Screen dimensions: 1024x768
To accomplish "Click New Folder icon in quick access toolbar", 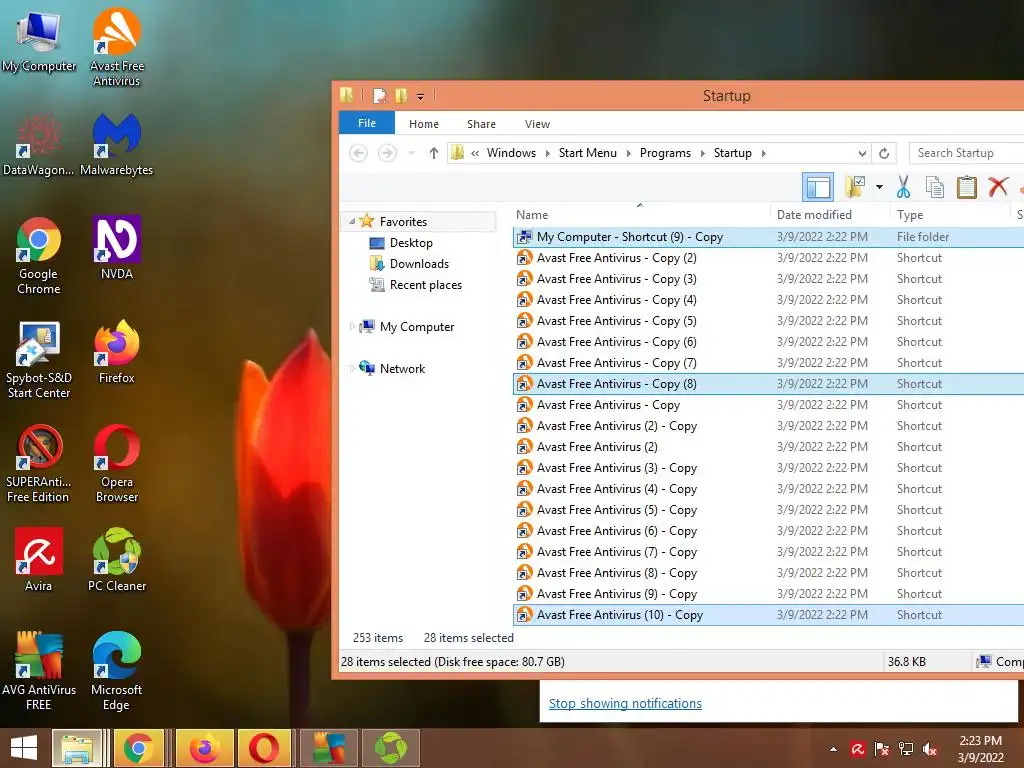I will click(401, 96).
